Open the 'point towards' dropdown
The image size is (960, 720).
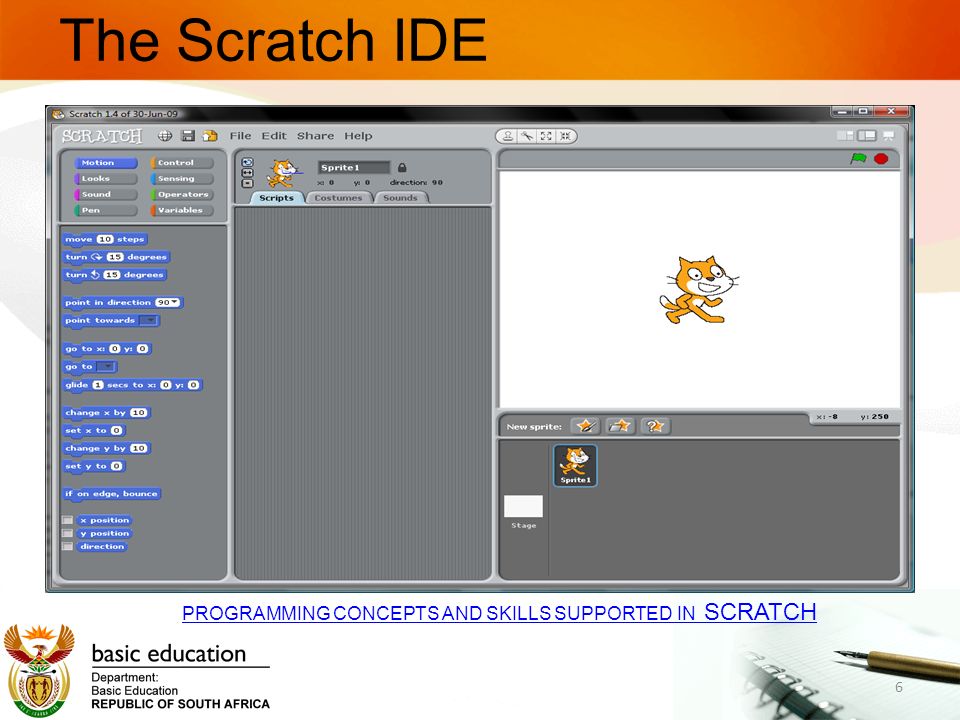(148, 320)
